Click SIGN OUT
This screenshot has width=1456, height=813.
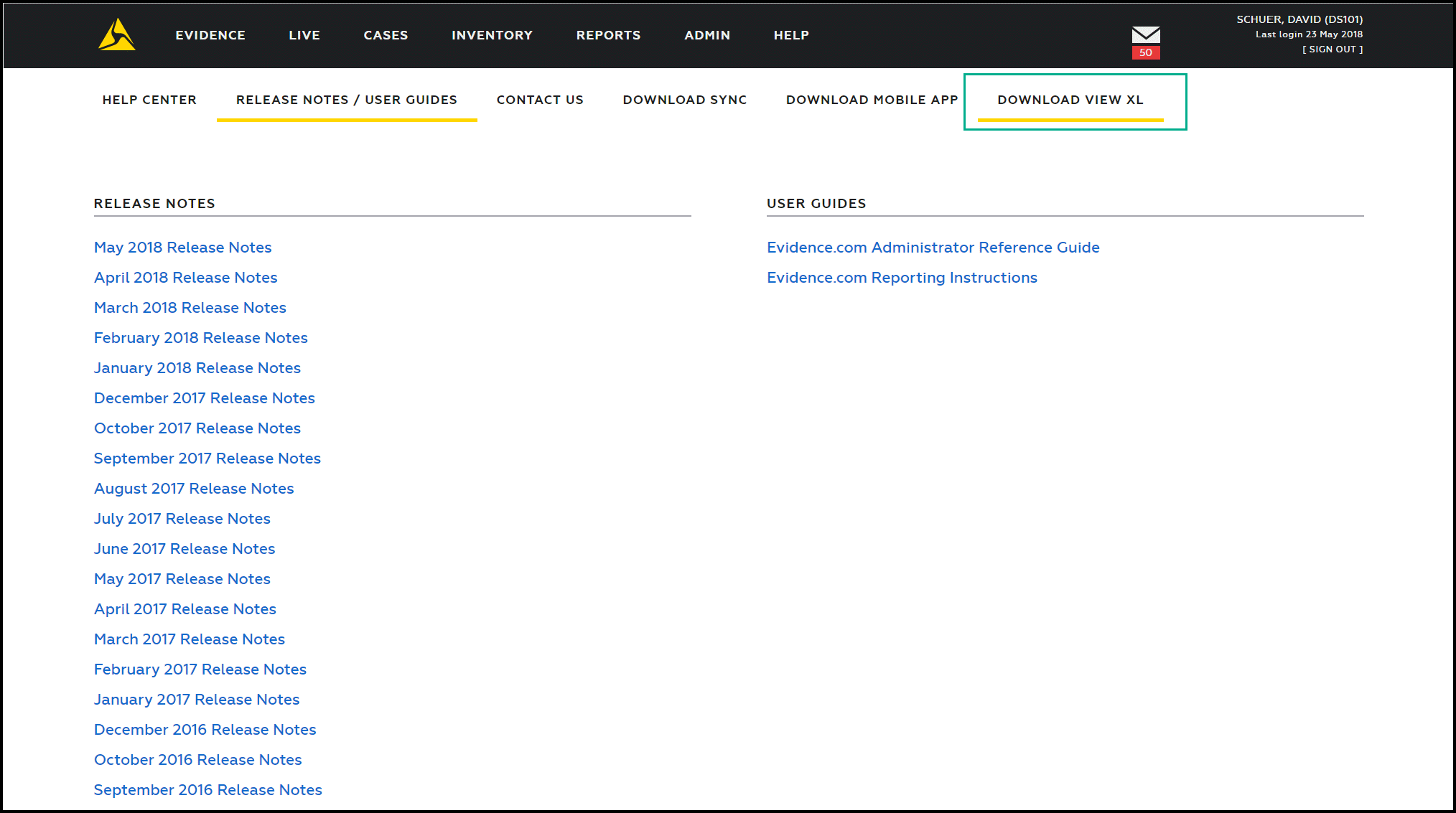[1332, 49]
